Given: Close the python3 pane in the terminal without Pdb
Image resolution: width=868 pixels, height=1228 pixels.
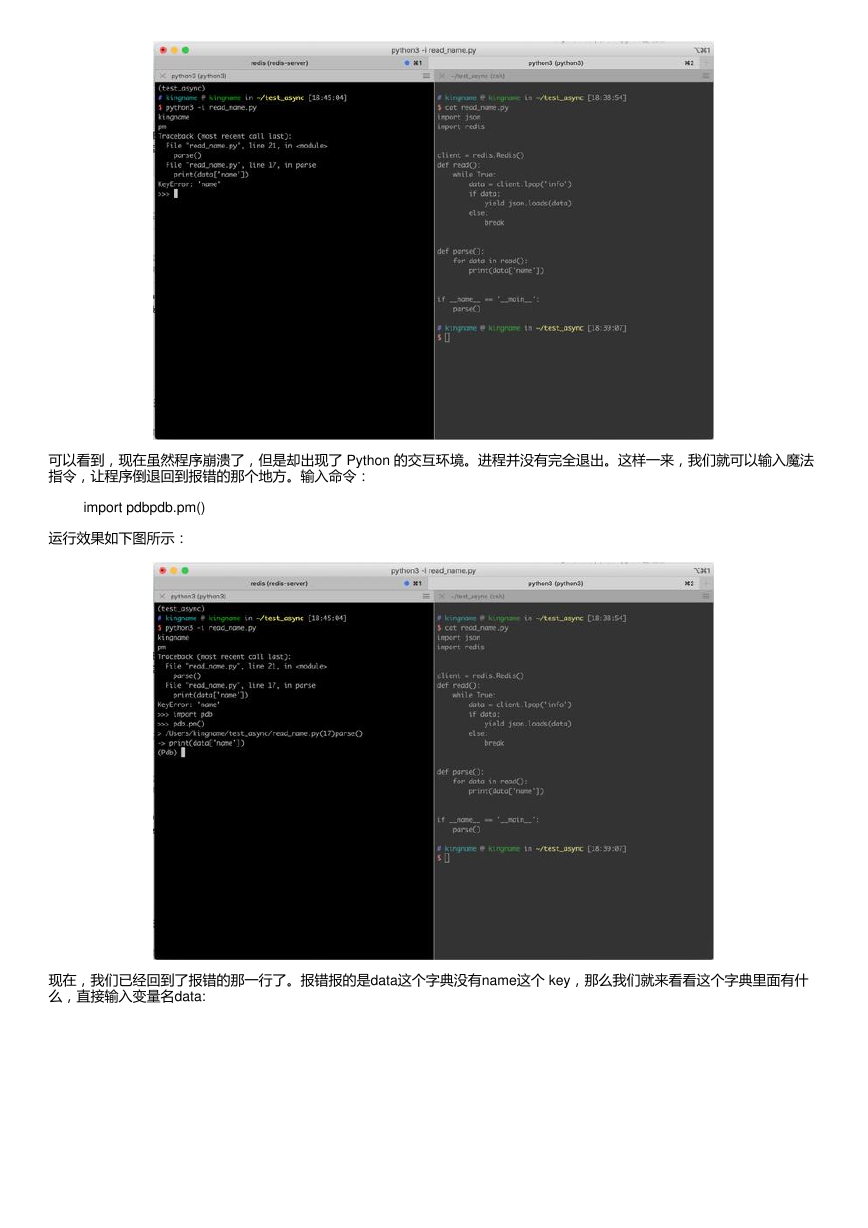Looking at the screenshot, I should point(162,76).
